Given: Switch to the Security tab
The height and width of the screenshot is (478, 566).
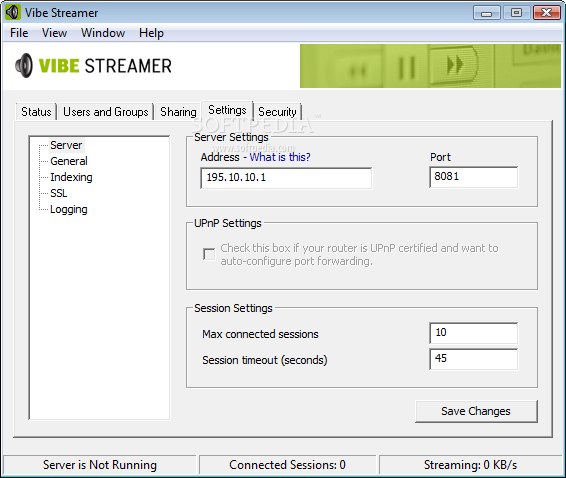Looking at the screenshot, I should pos(277,112).
